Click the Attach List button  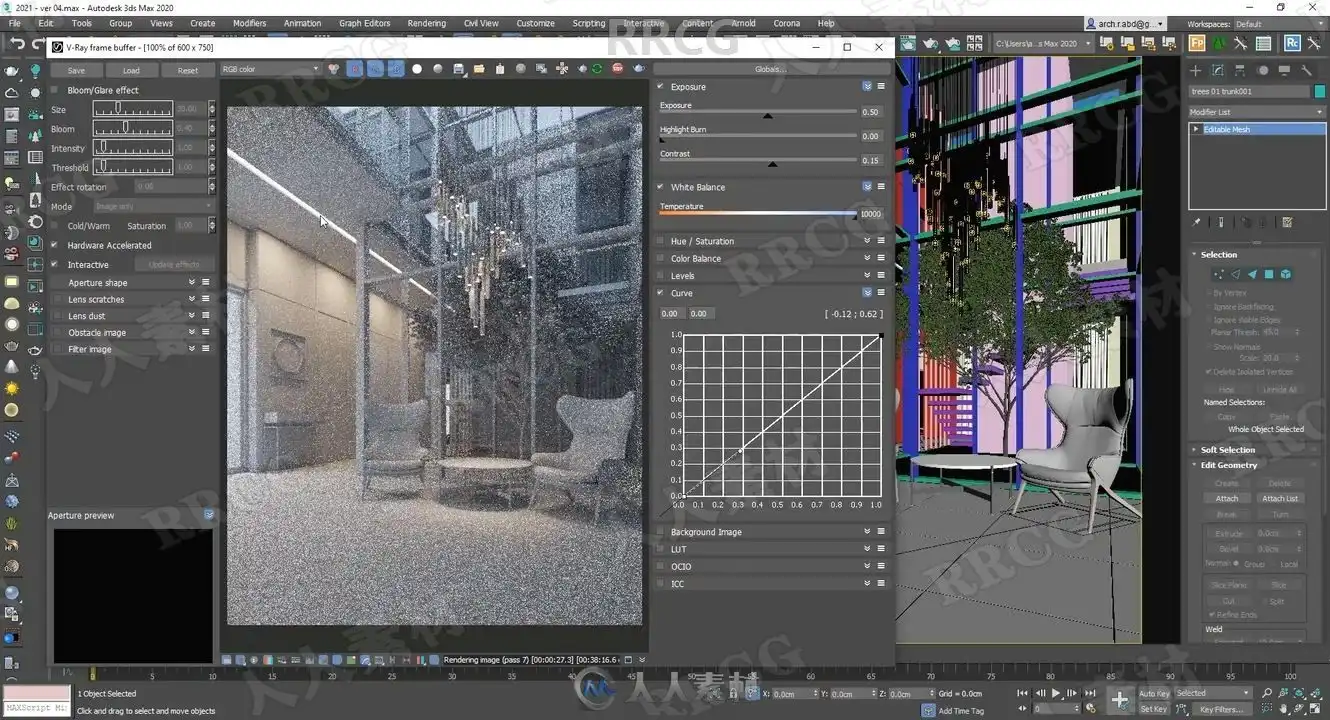(x=1279, y=498)
